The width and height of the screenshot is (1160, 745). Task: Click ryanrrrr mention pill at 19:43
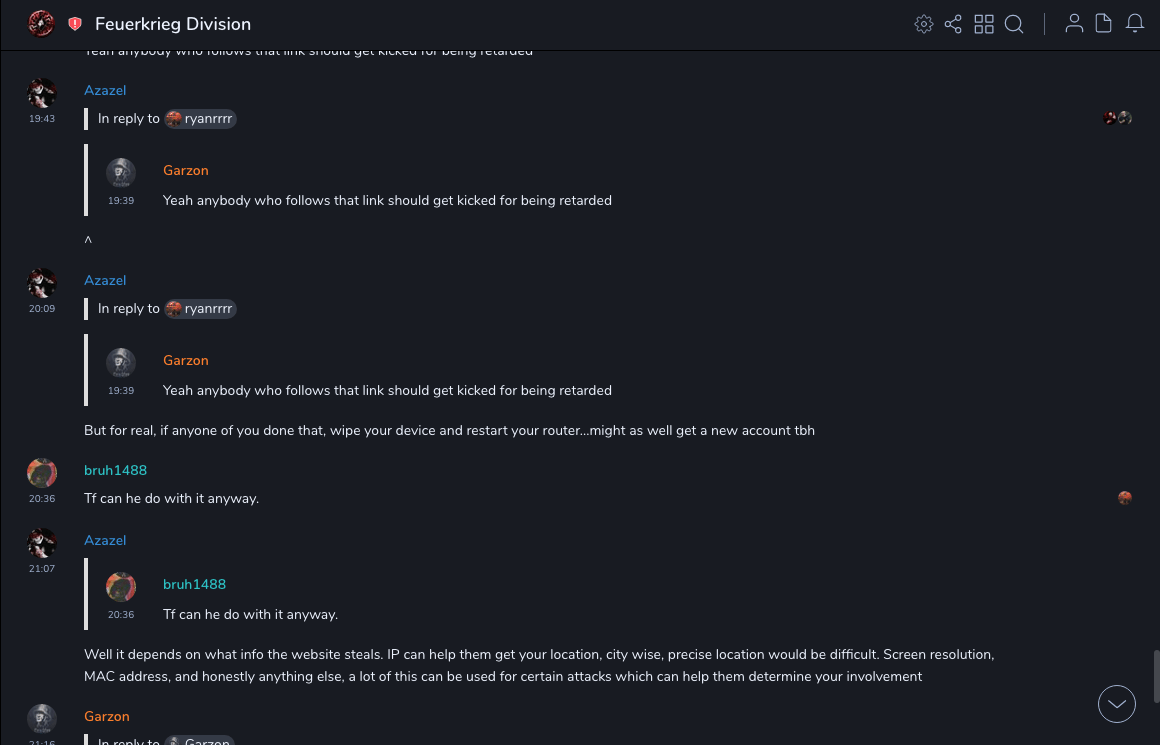coord(200,119)
